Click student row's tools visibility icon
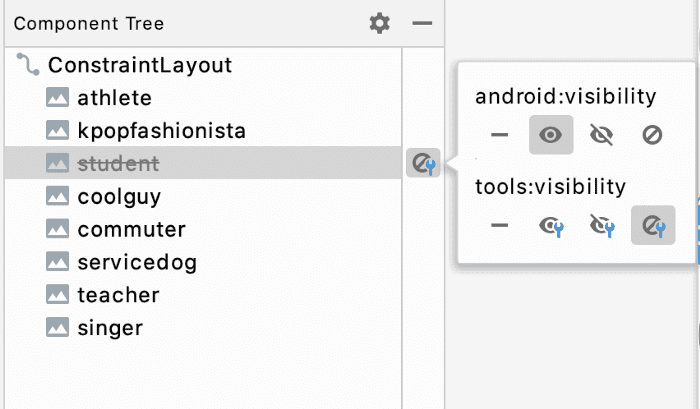This screenshot has width=700, height=409. click(x=423, y=163)
